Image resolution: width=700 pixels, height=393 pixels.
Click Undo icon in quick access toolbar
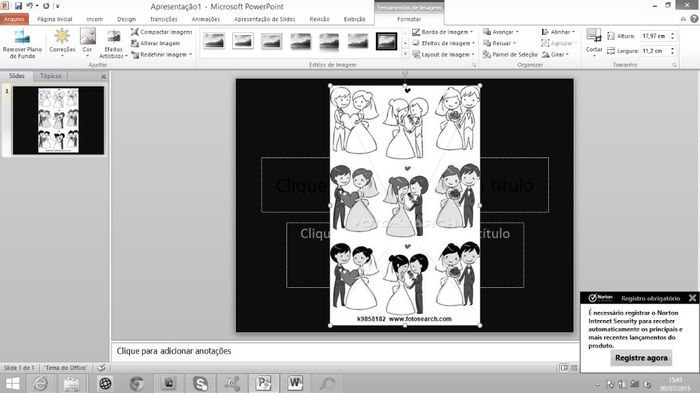point(29,6)
